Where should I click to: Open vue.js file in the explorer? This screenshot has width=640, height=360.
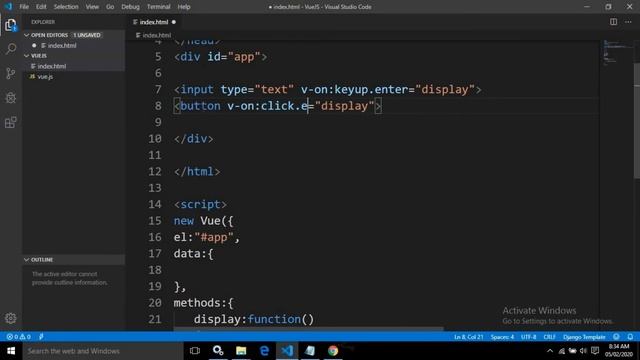pos(45,76)
